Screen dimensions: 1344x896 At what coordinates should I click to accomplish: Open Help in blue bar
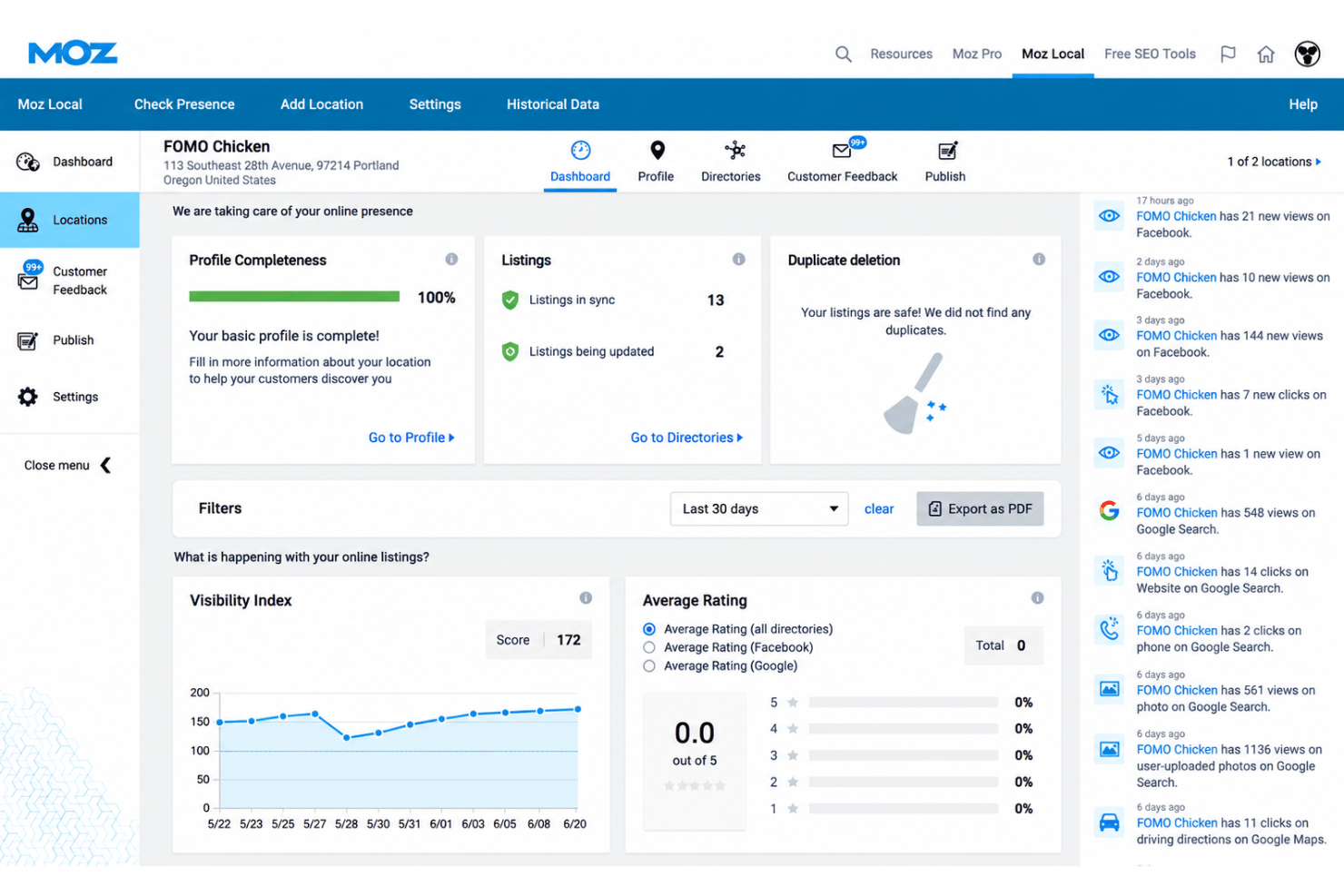point(1303,104)
